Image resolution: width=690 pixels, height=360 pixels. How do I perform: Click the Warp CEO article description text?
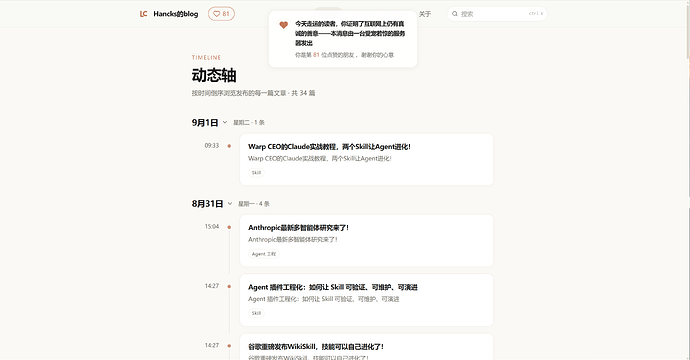click(319, 158)
